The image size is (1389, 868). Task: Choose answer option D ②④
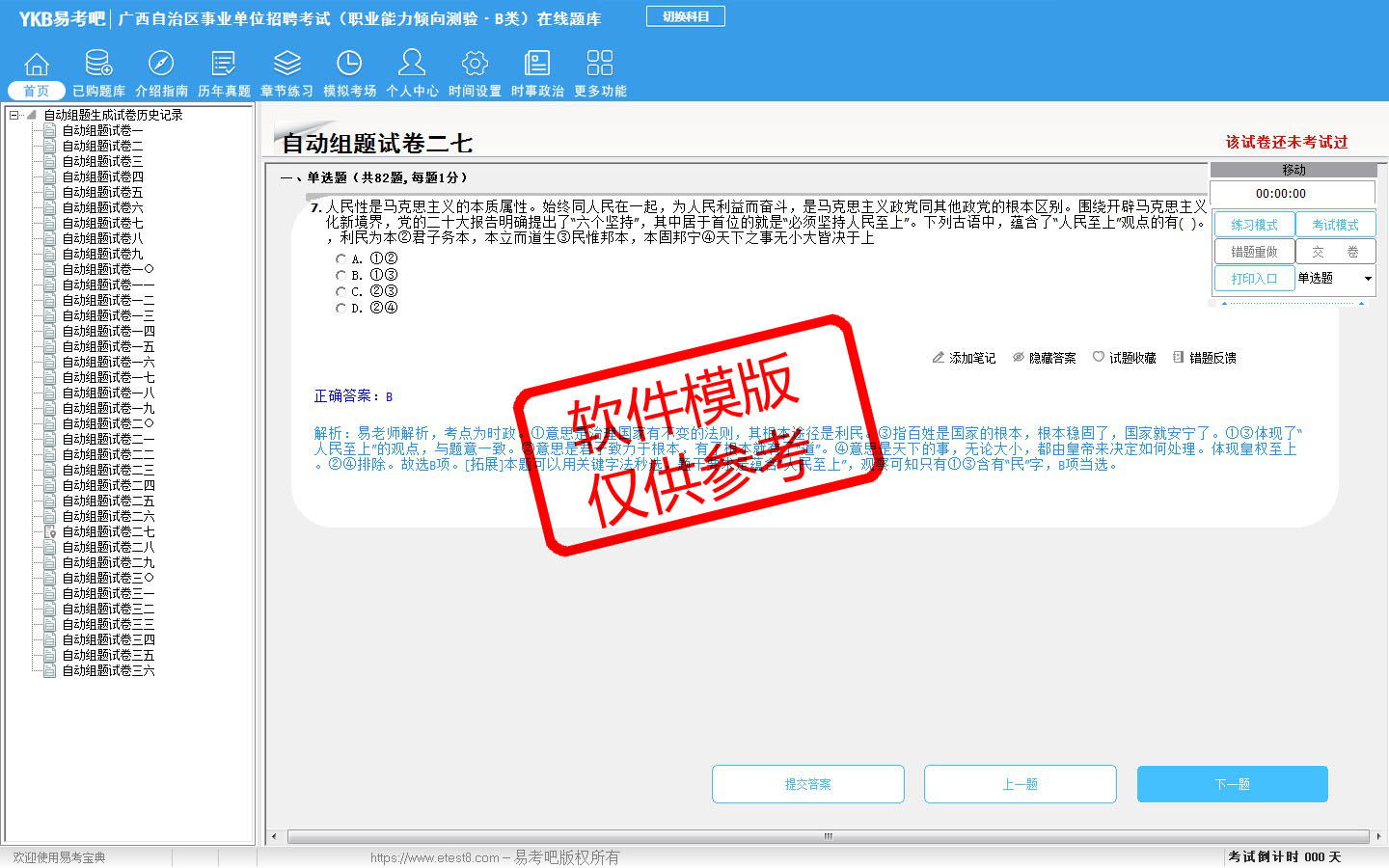tap(341, 309)
